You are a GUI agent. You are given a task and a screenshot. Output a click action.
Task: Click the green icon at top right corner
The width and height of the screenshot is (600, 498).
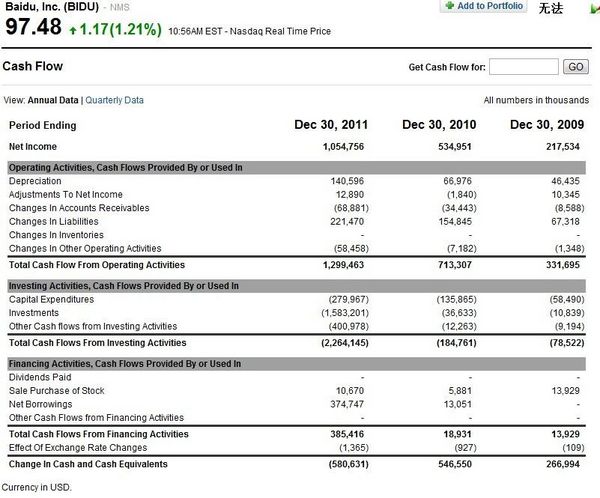point(595,8)
